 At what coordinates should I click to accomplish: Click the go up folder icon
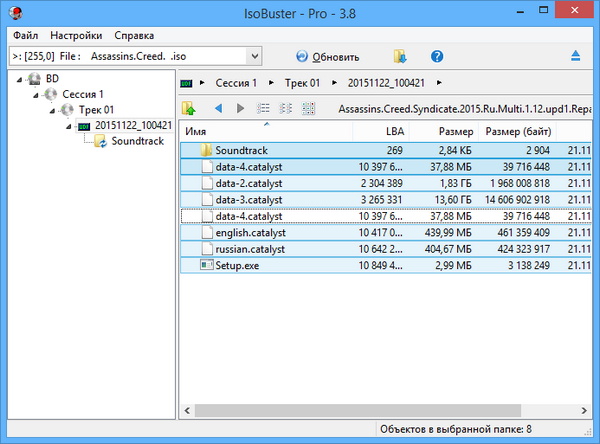tap(189, 108)
